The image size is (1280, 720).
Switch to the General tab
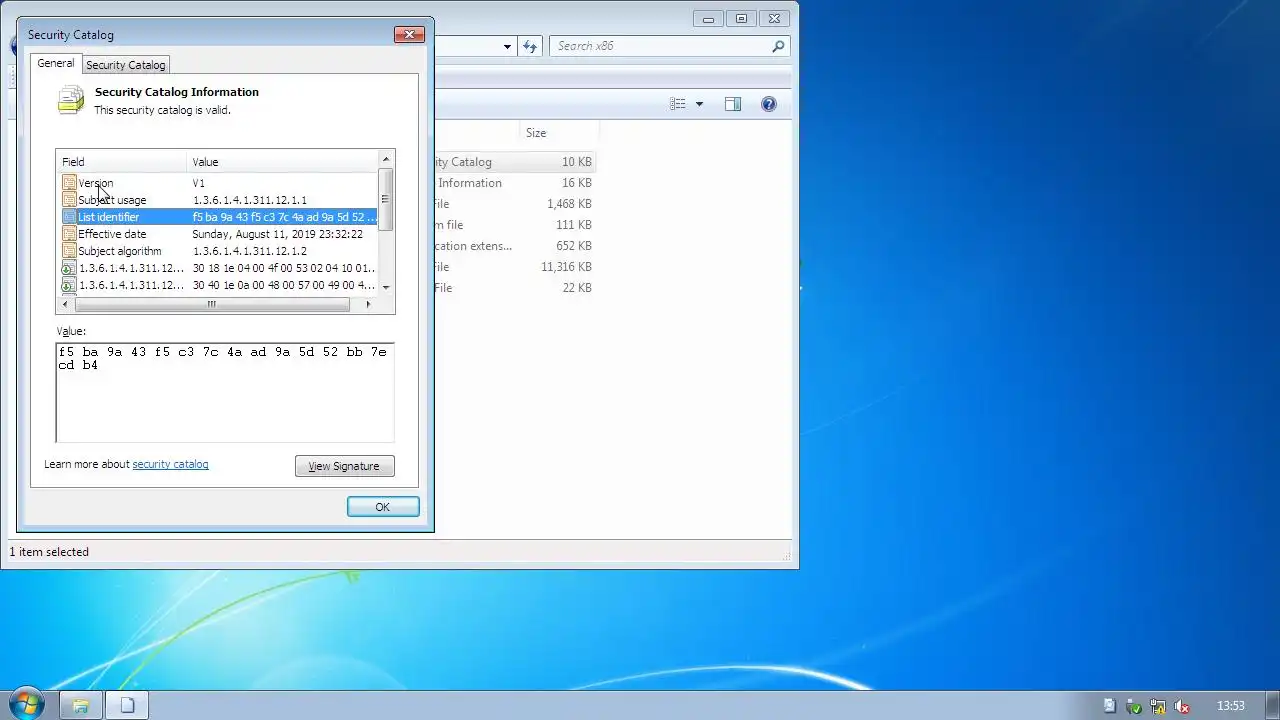point(56,63)
